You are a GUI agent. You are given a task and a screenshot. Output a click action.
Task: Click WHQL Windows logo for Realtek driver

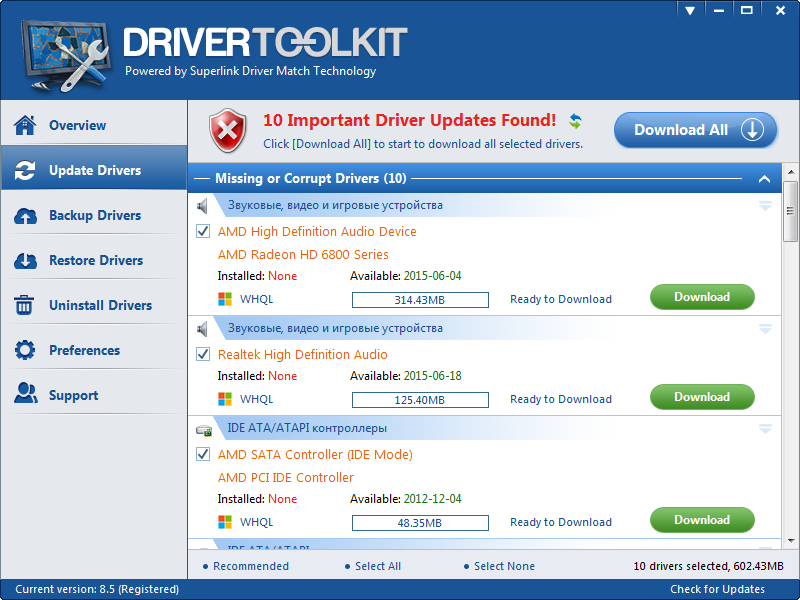pyautogui.click(x=225, y=399)
